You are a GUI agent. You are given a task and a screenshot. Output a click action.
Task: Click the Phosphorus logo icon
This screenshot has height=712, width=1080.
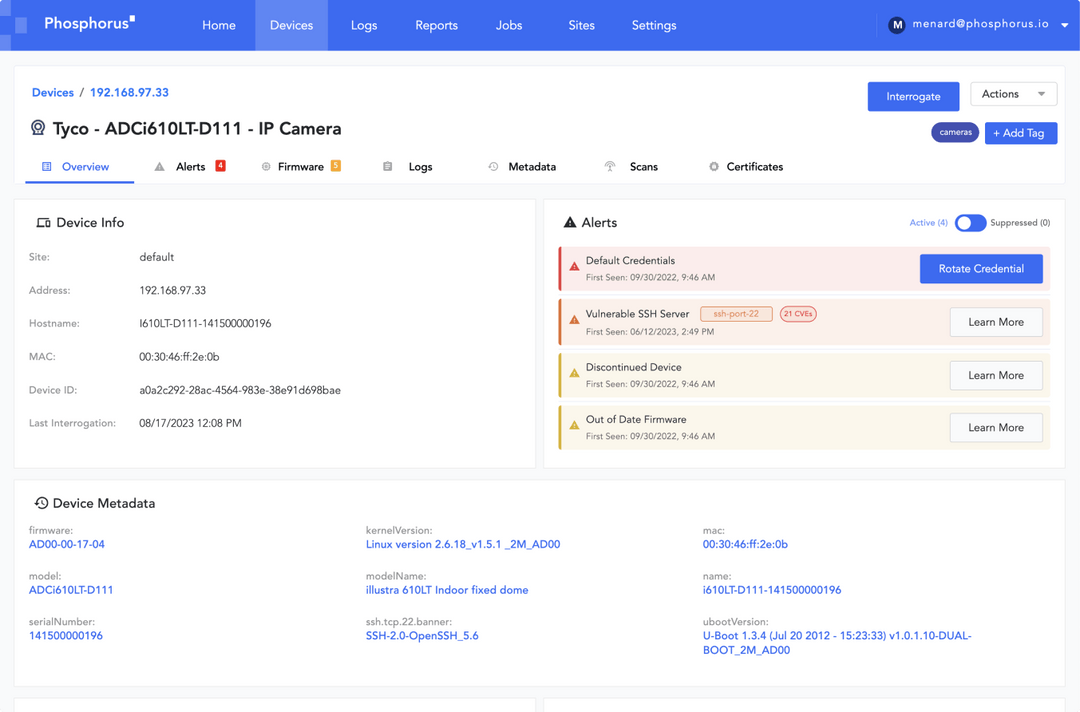22,22
